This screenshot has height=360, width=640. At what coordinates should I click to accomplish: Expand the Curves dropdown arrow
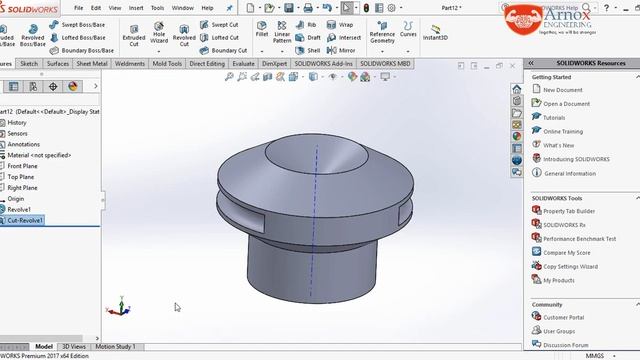click(x=408, y=52)
